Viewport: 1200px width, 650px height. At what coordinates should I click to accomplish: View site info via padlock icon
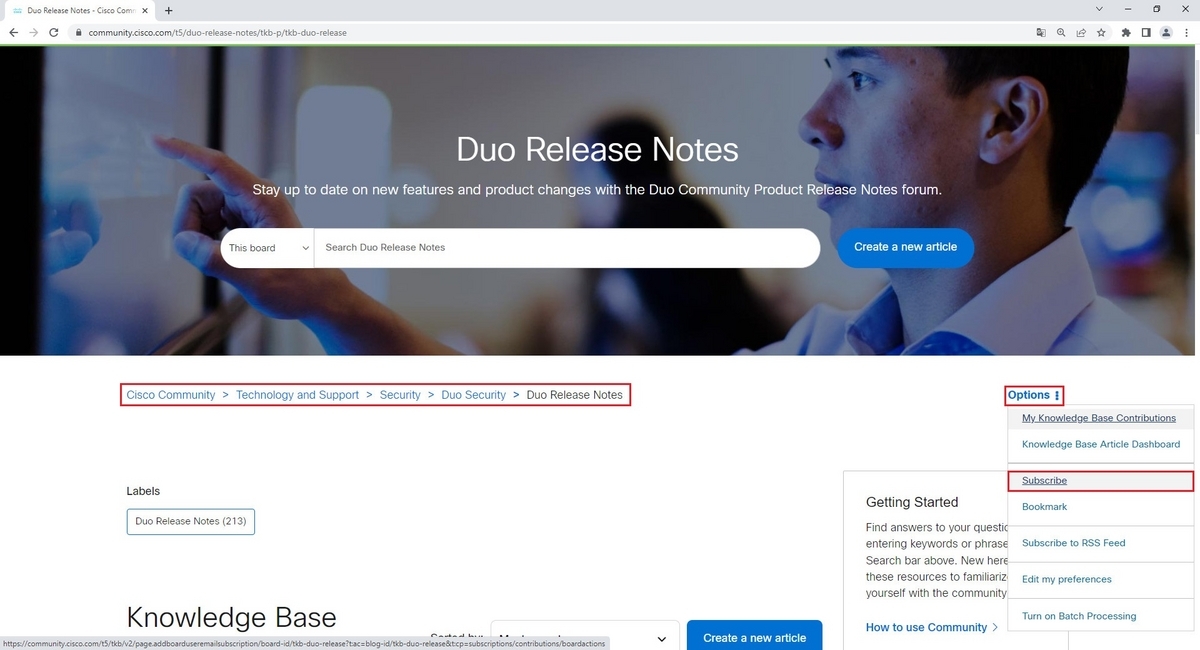78,32
